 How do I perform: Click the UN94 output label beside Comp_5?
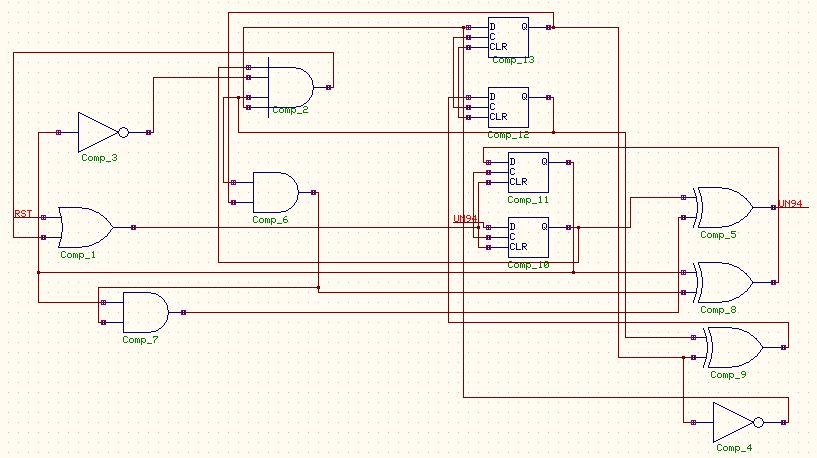click(x=790, y=204)
